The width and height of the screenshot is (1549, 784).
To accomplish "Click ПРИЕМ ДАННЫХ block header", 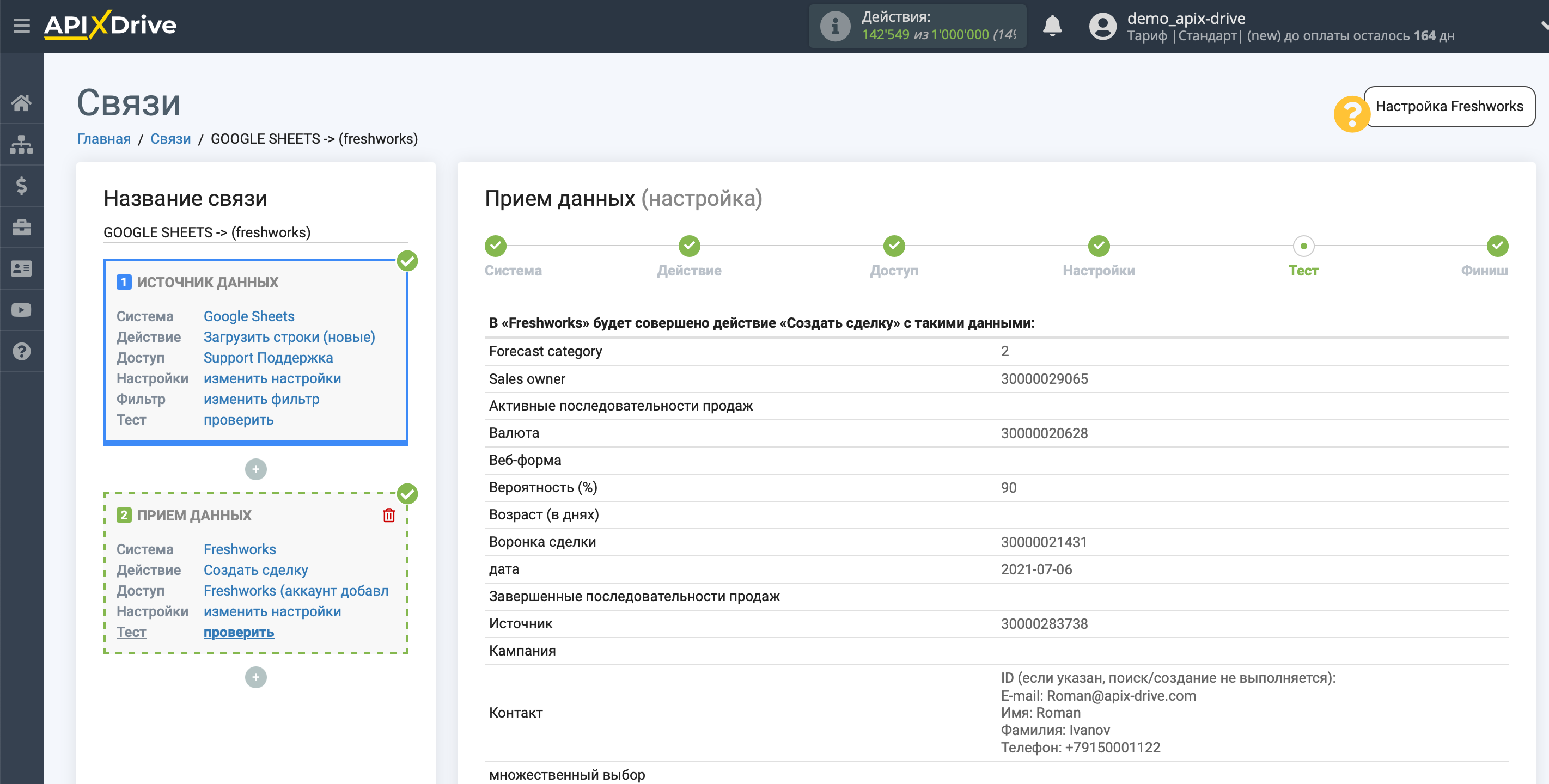I will coord(194,515).
